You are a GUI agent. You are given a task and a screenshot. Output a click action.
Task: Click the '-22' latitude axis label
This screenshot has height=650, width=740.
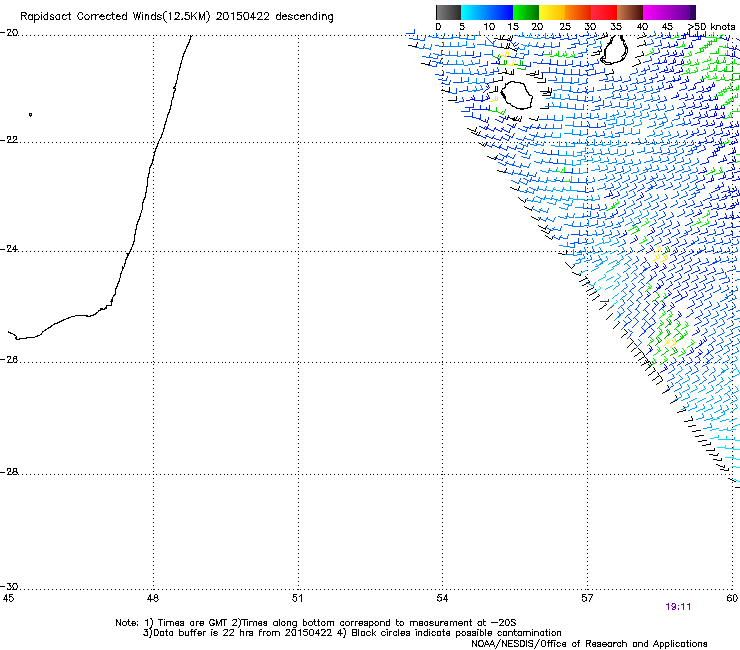coord(9,140)
